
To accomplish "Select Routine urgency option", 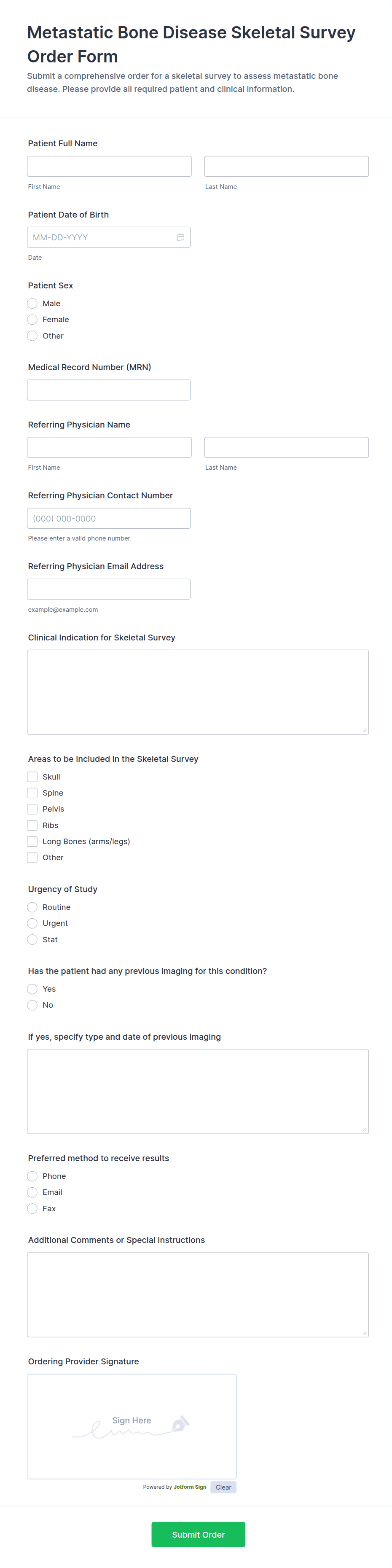I will [x=32, y=907].
